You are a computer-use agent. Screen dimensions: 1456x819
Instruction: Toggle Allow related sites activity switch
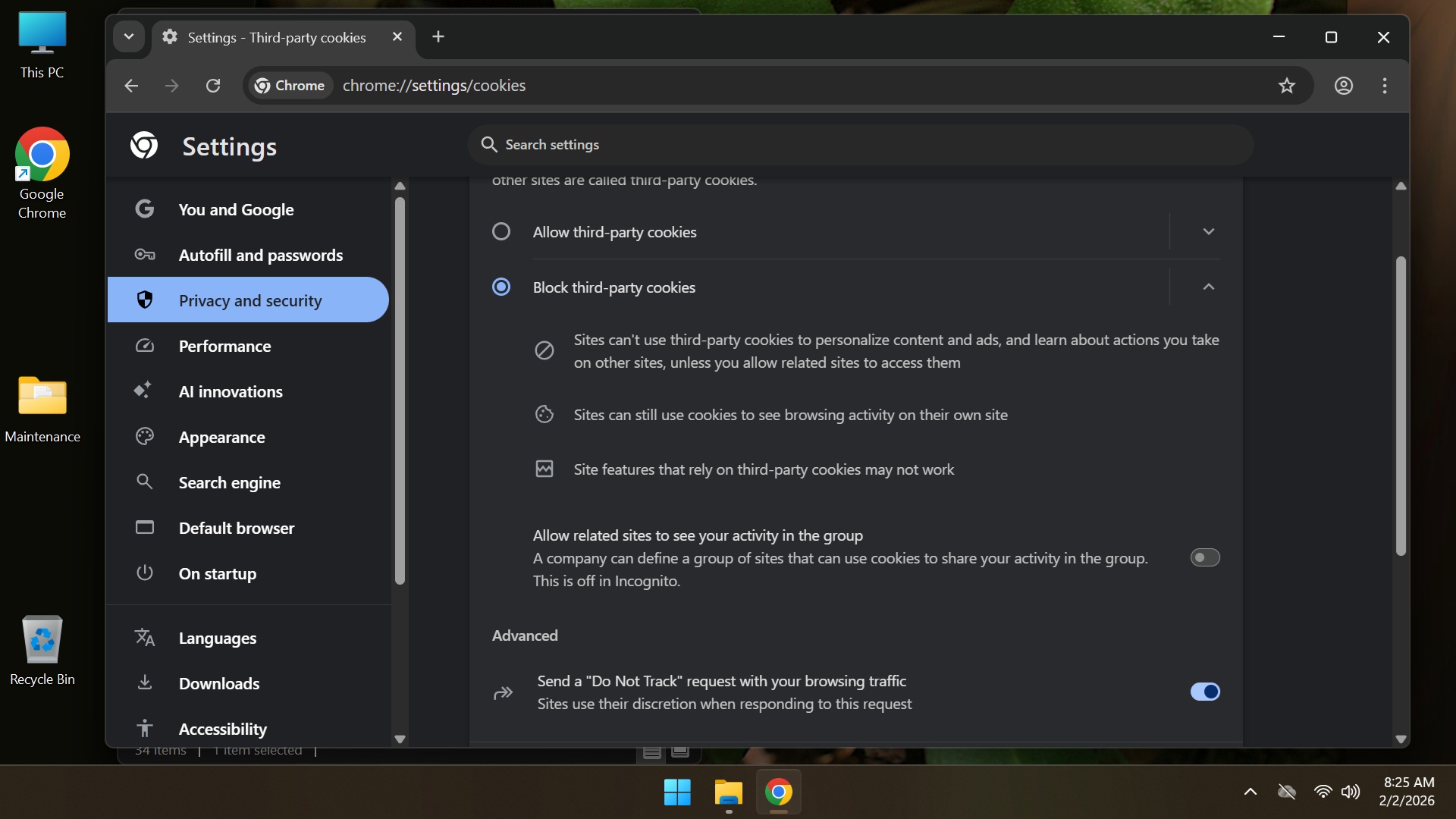tap(1204, 557)
